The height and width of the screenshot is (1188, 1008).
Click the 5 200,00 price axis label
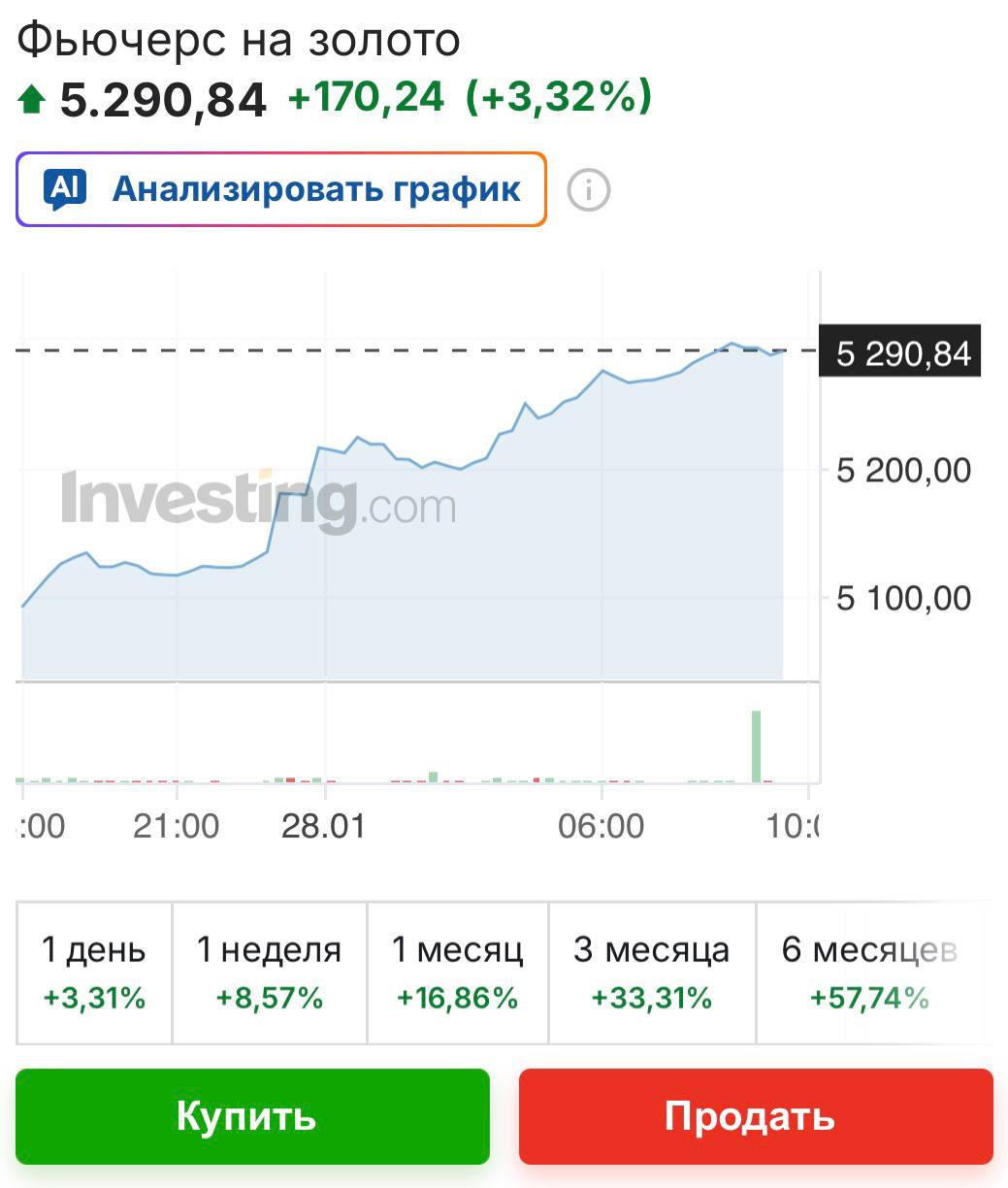(x=903, y=471)
